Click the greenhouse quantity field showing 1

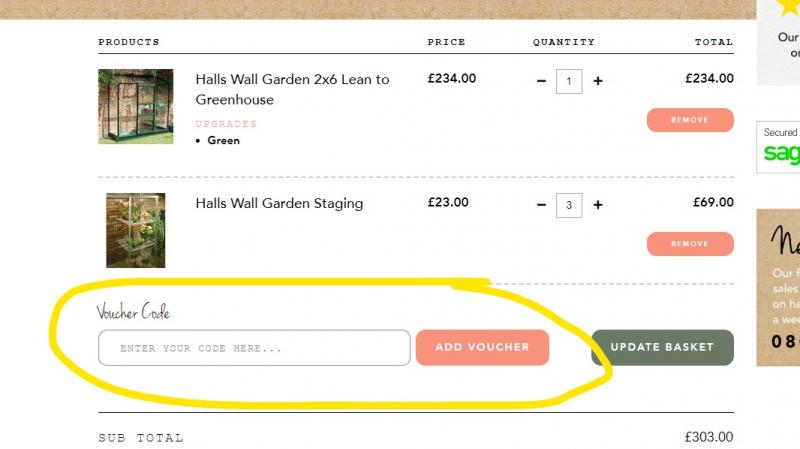[569, 82]
